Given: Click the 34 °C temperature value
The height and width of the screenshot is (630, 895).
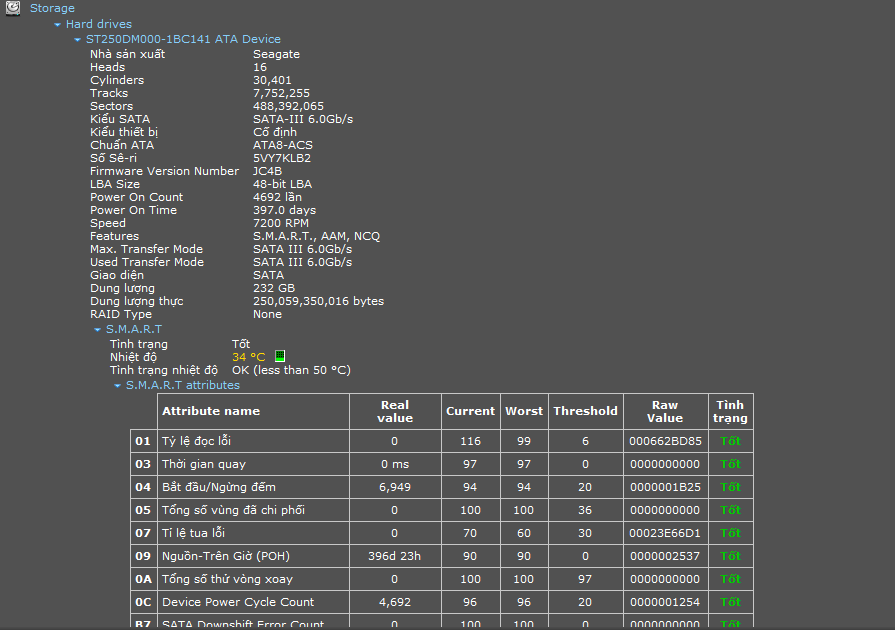Looking at the screenshot, I should [x=248, y=357].
